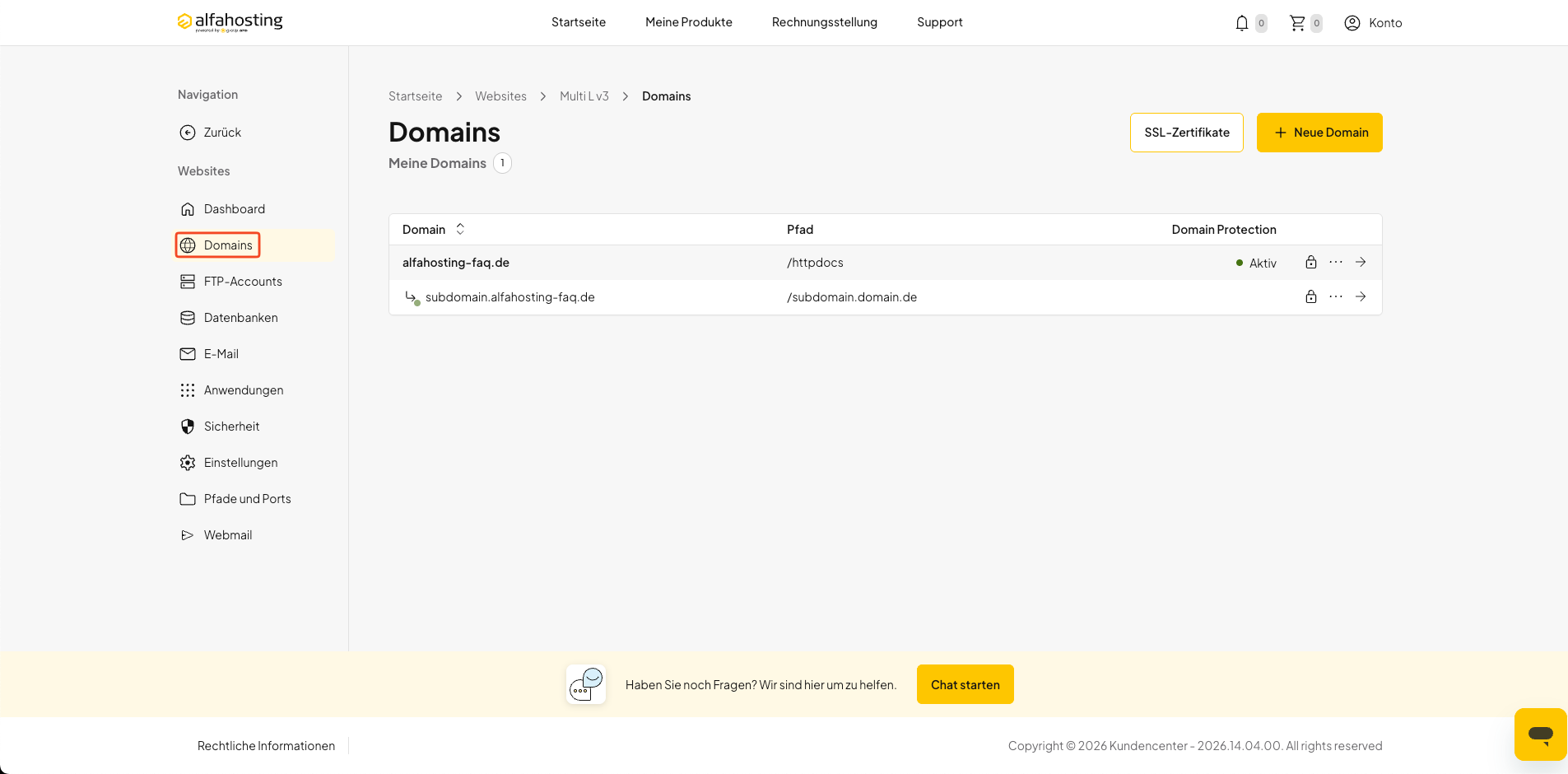Screen dimensions: 1568x774
Task: Click the Pfad column header
Action: point(800,230)
